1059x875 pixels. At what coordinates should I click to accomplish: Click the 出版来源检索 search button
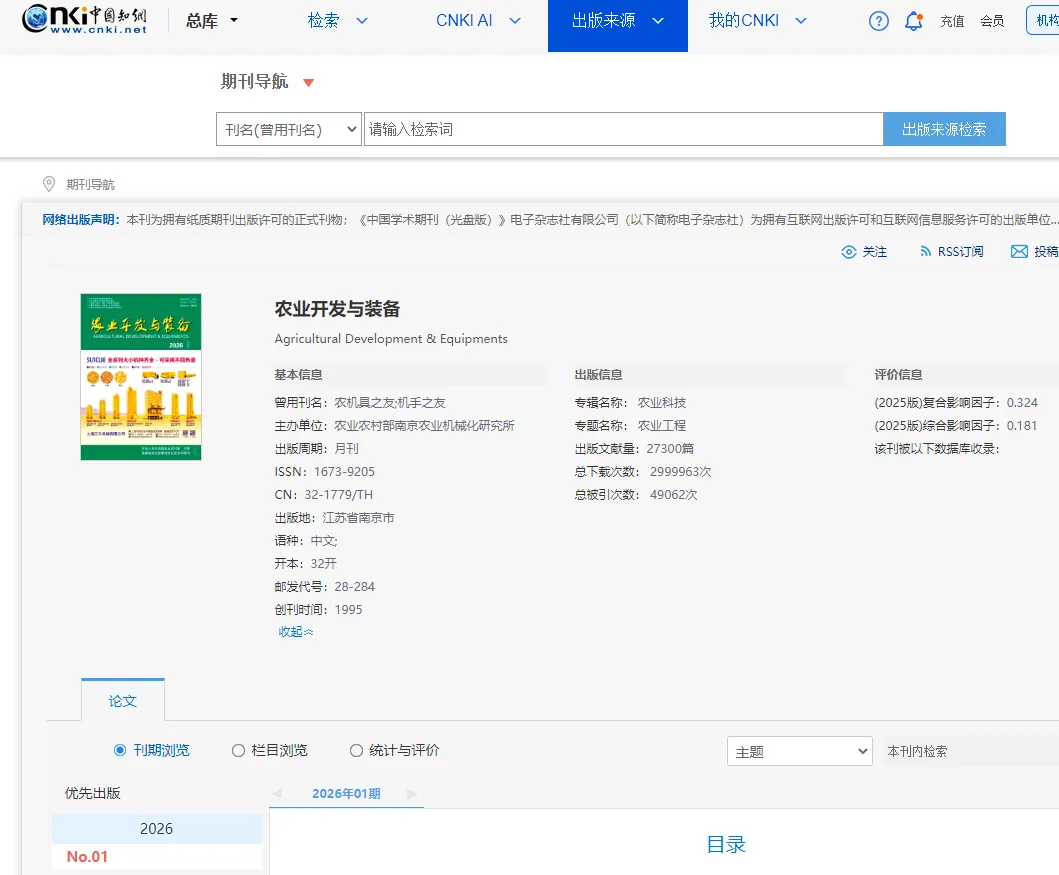click(944, 129)
